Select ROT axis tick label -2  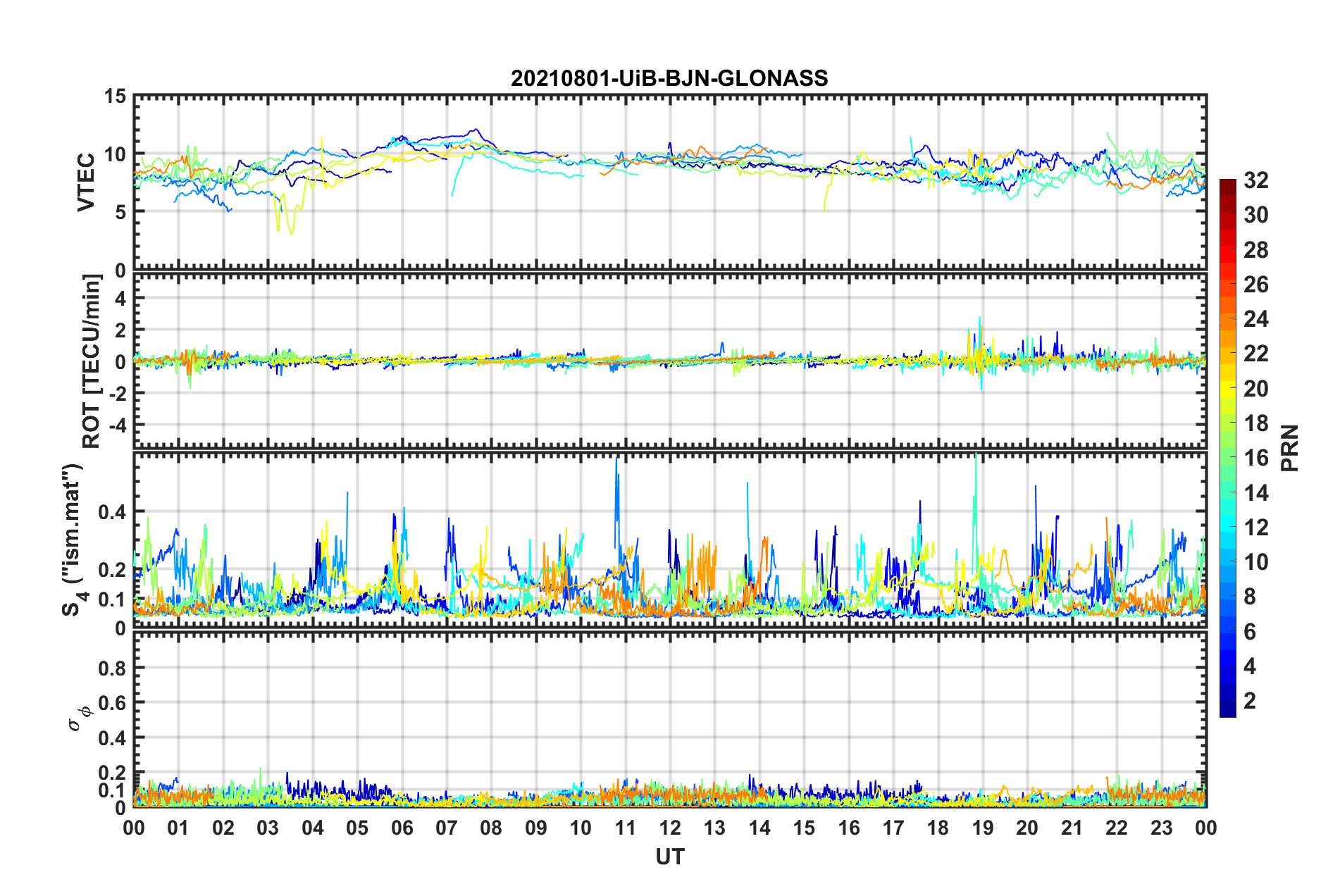pos(117,394)
